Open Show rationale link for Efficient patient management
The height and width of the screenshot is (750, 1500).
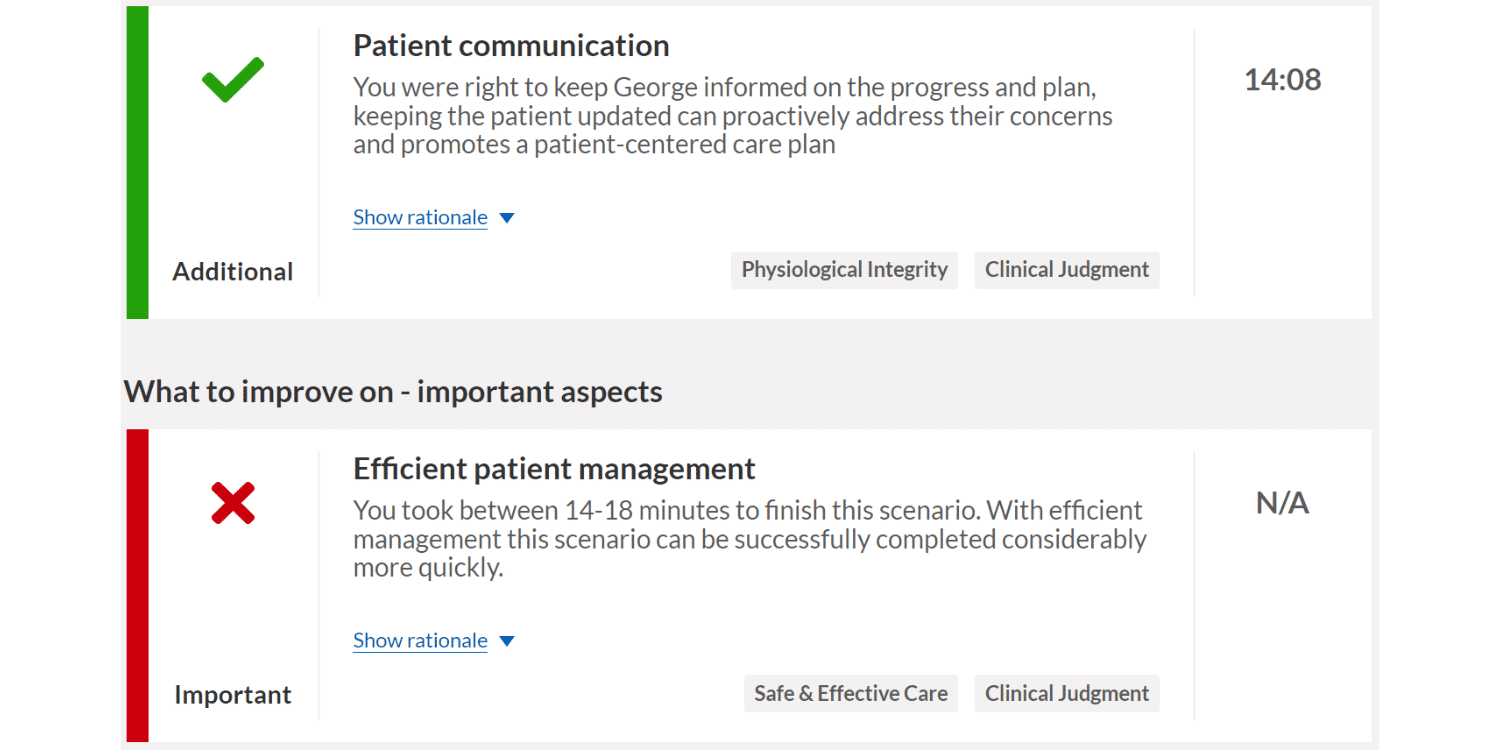point(420,640)
